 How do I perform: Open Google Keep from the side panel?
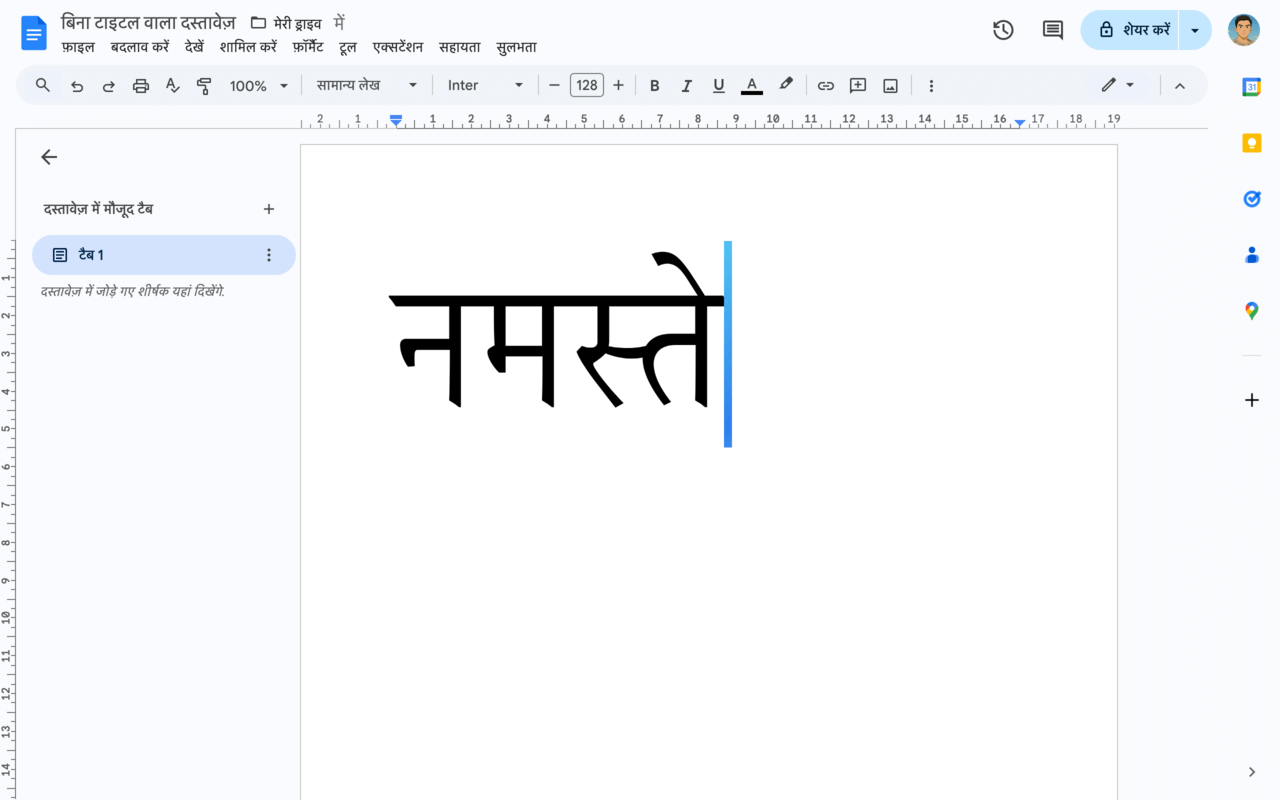1251,143
